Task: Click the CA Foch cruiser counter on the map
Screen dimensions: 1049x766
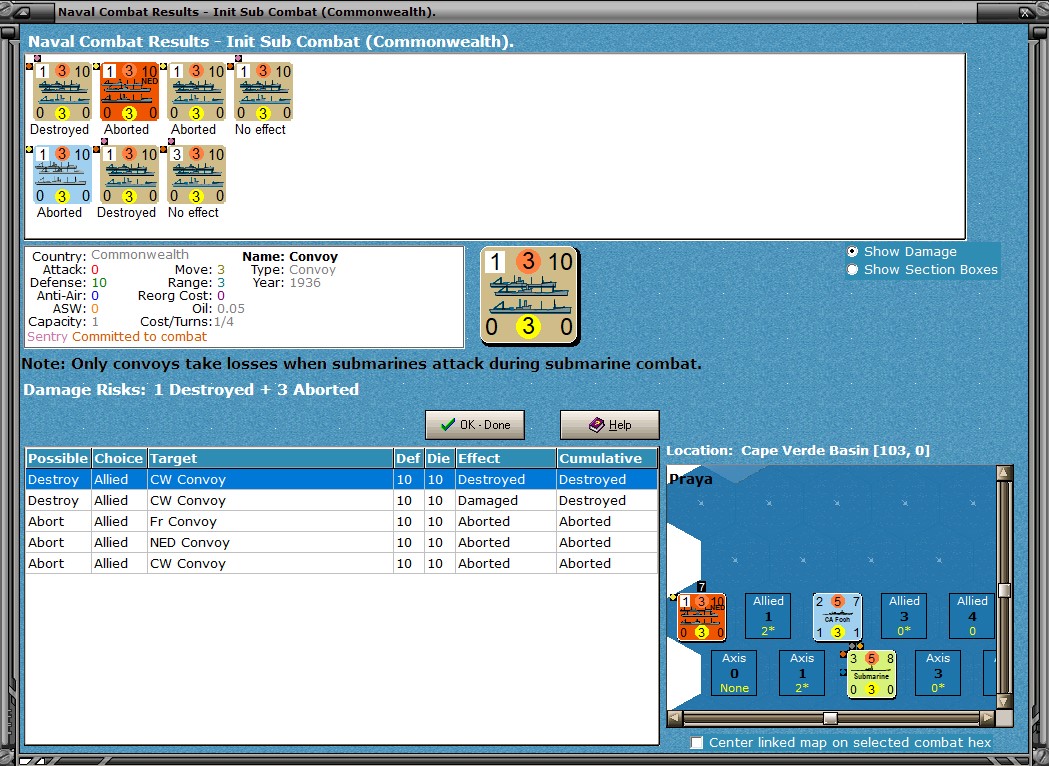Action: 837,617
